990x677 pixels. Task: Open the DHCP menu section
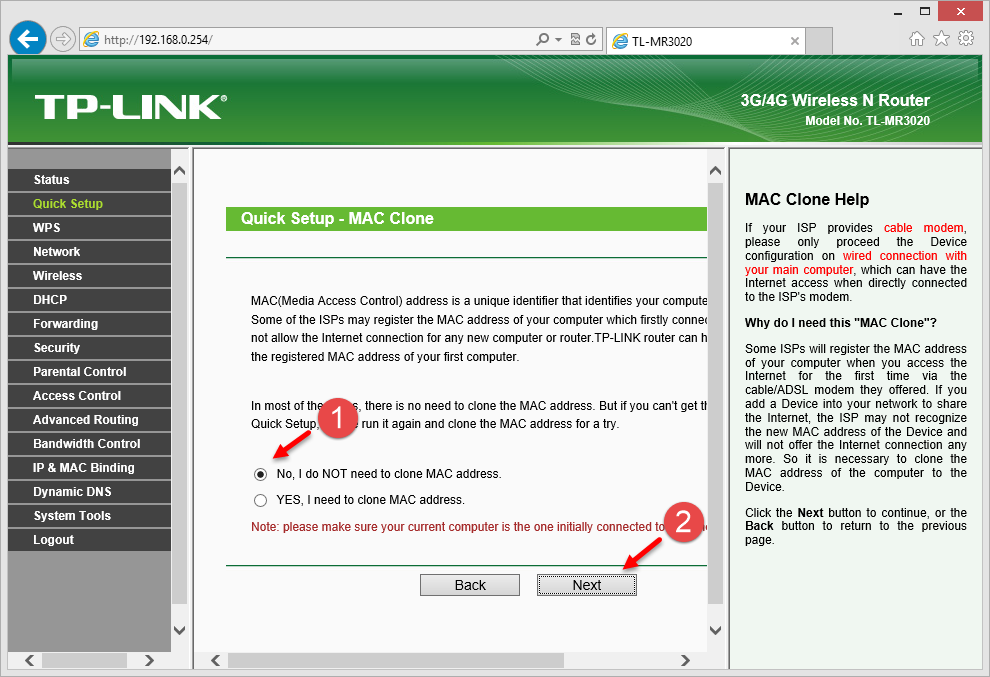pyautogui.click(x=90, y=299)
